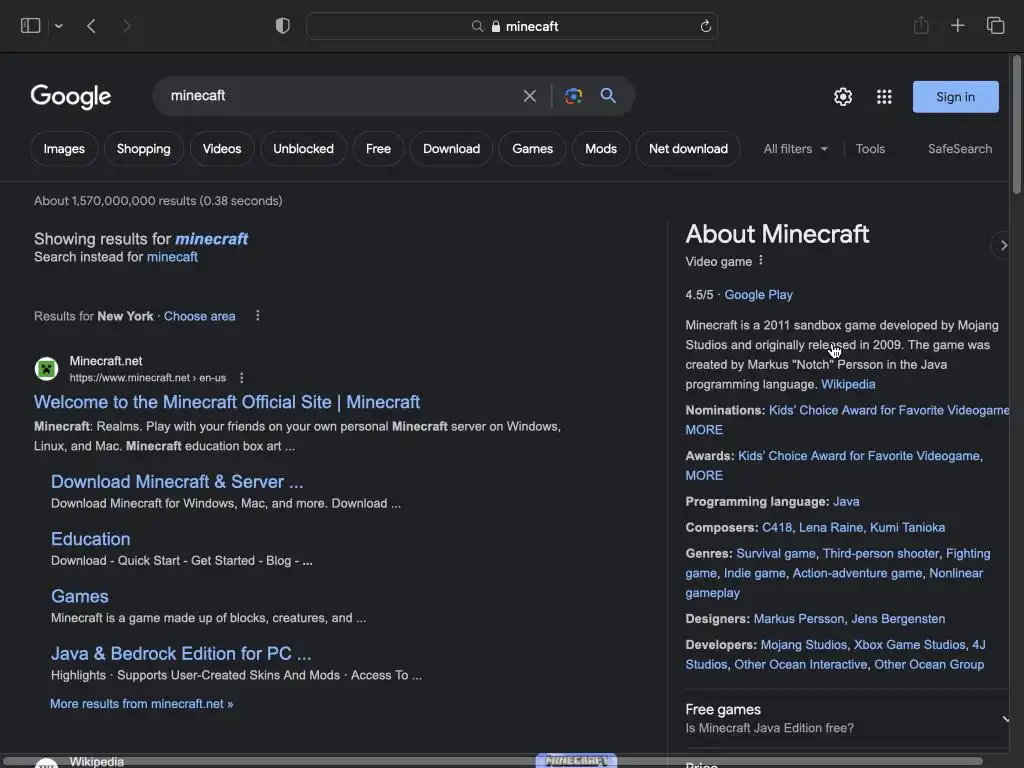Apply the Unblocked filter chip
Screen dimensions: 1024x768
pos(303,149)
